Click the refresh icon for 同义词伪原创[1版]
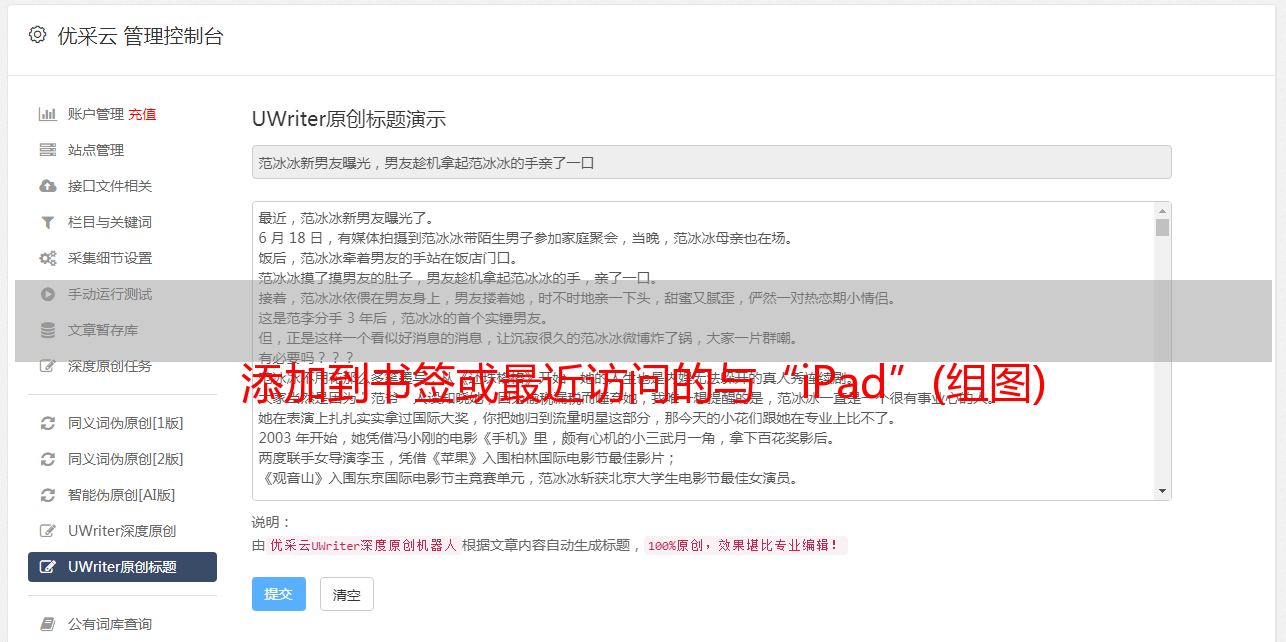The width and height of the screenshot is (1286, 642). pos(47,423)
